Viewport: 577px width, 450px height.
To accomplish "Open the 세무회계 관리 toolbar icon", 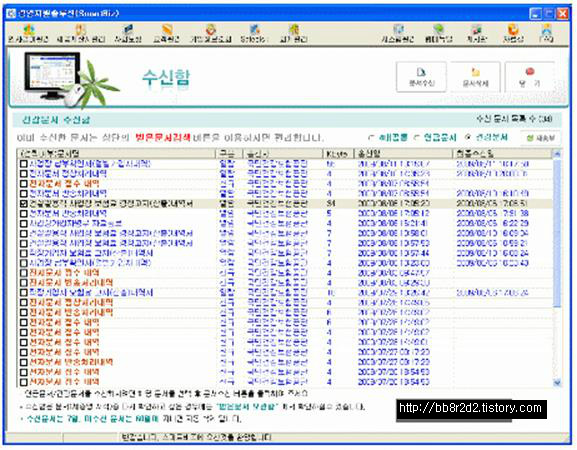I will (81, 34).
